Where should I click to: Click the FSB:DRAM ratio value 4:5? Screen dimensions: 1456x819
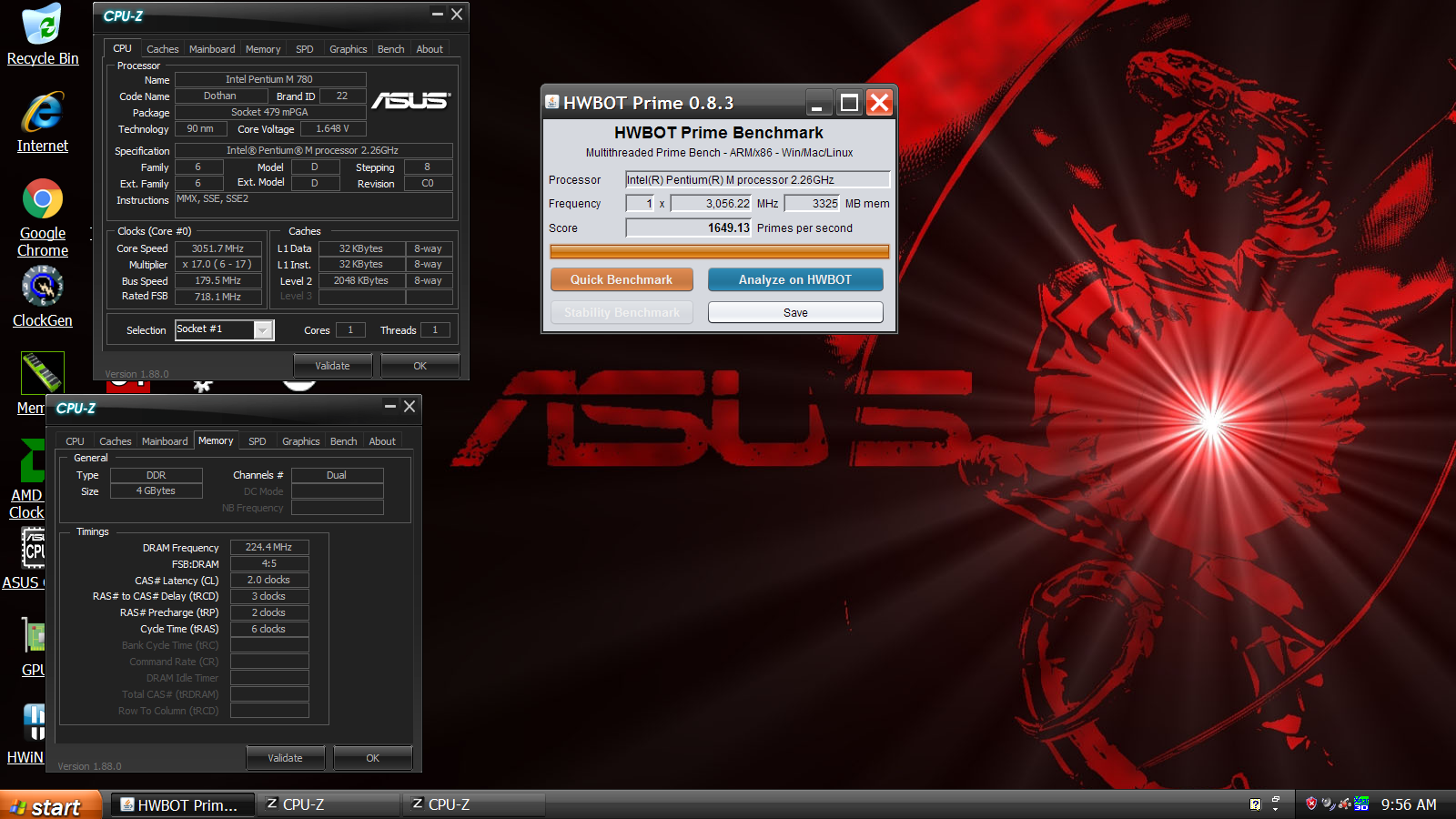tap(269, 564)
